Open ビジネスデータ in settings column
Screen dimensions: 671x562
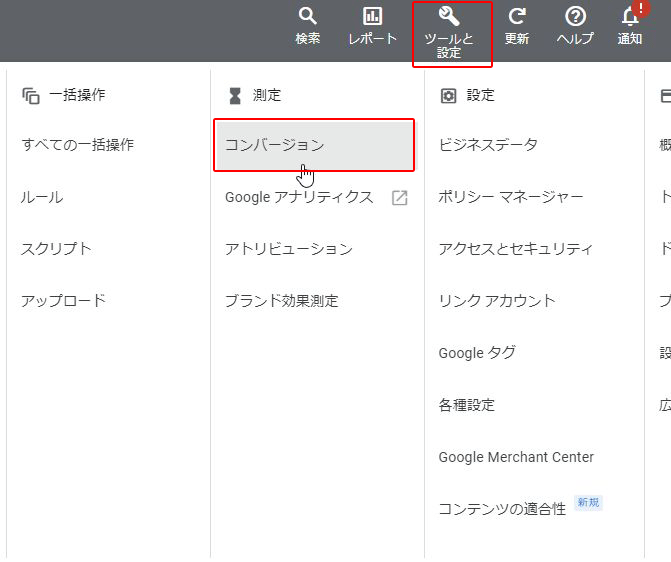pyautogui.click(x=488, y=145)
